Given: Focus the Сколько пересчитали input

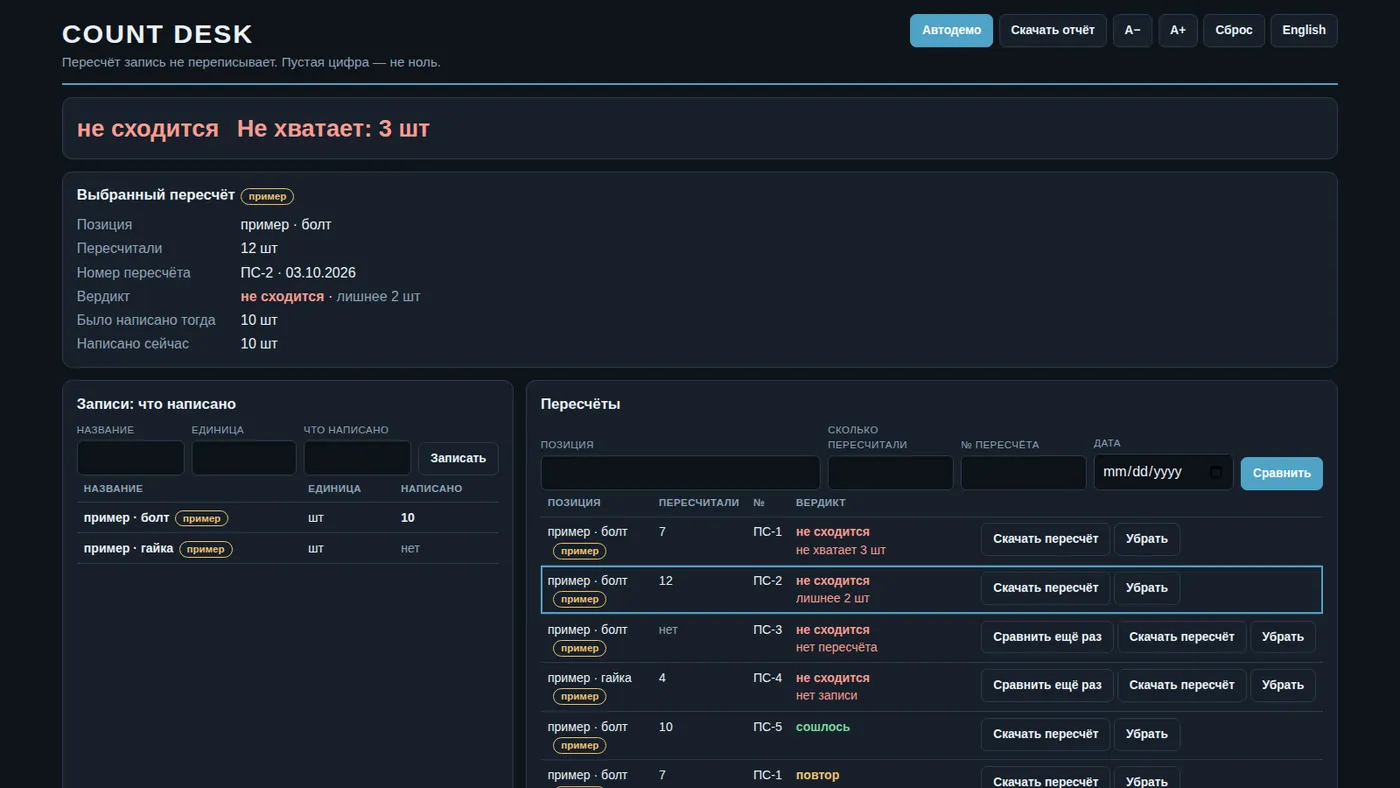Looking at the screenshot, I should click(x=890, y=473).
